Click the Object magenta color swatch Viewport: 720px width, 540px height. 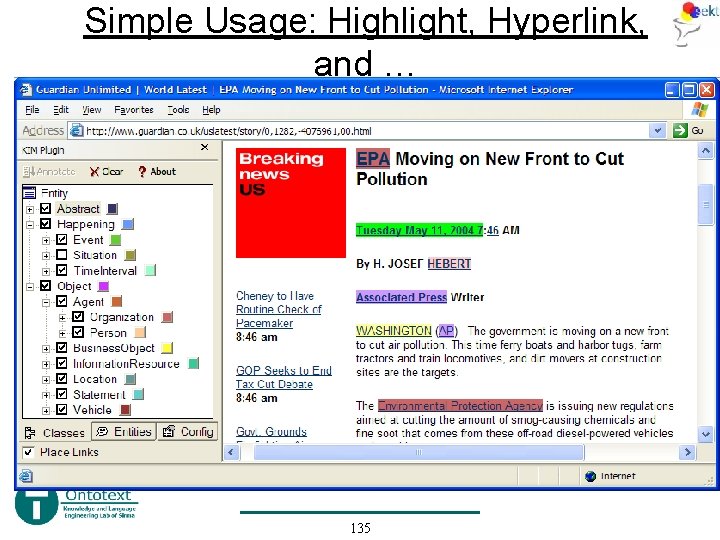click(104, 286)
